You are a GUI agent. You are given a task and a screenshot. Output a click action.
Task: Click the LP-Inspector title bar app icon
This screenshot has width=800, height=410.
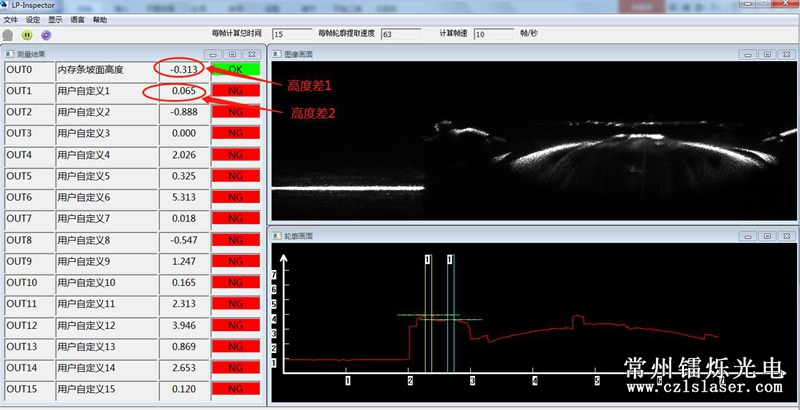tap(7, 5)
